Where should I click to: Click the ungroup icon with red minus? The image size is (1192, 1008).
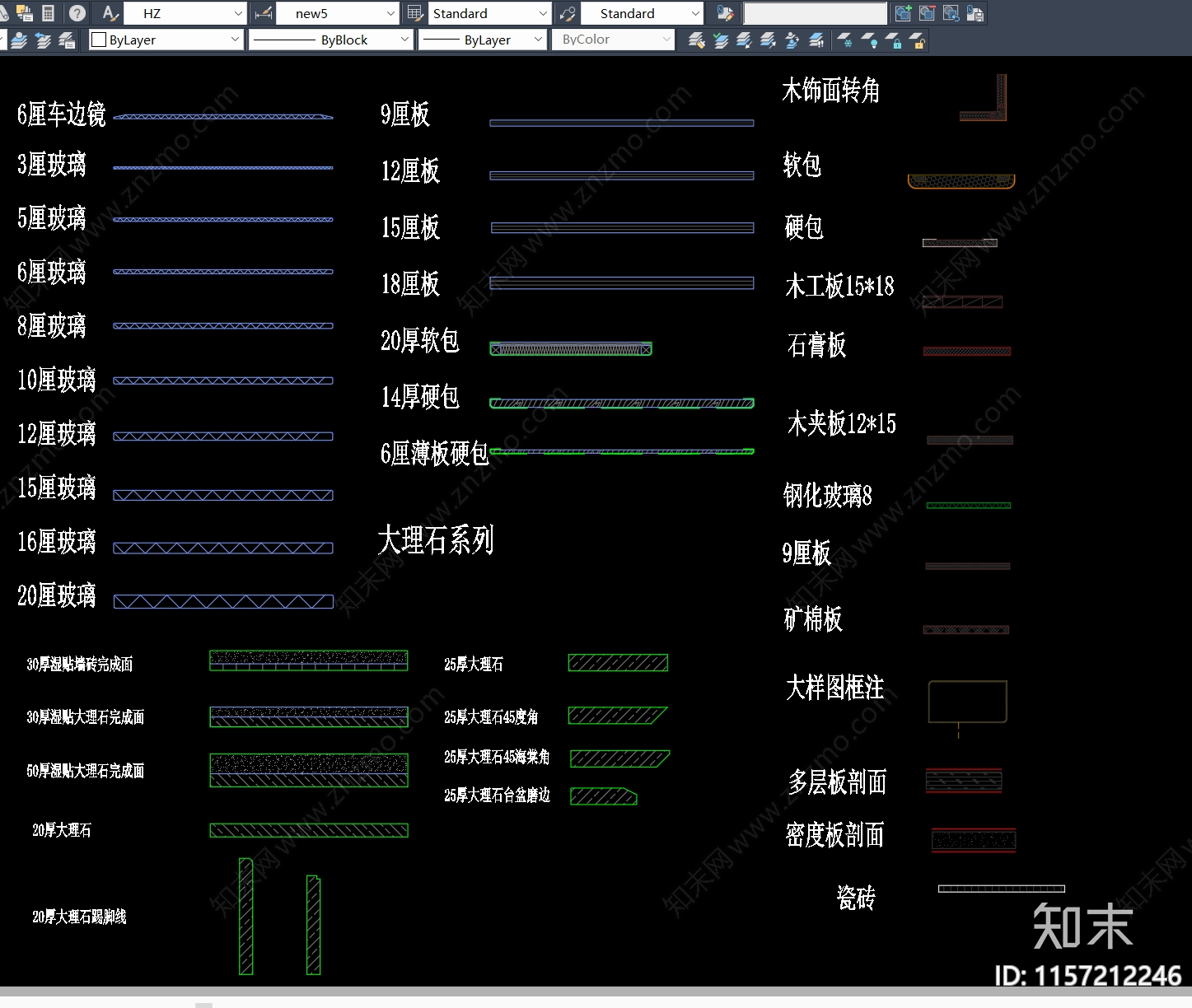tap(927, 13)
